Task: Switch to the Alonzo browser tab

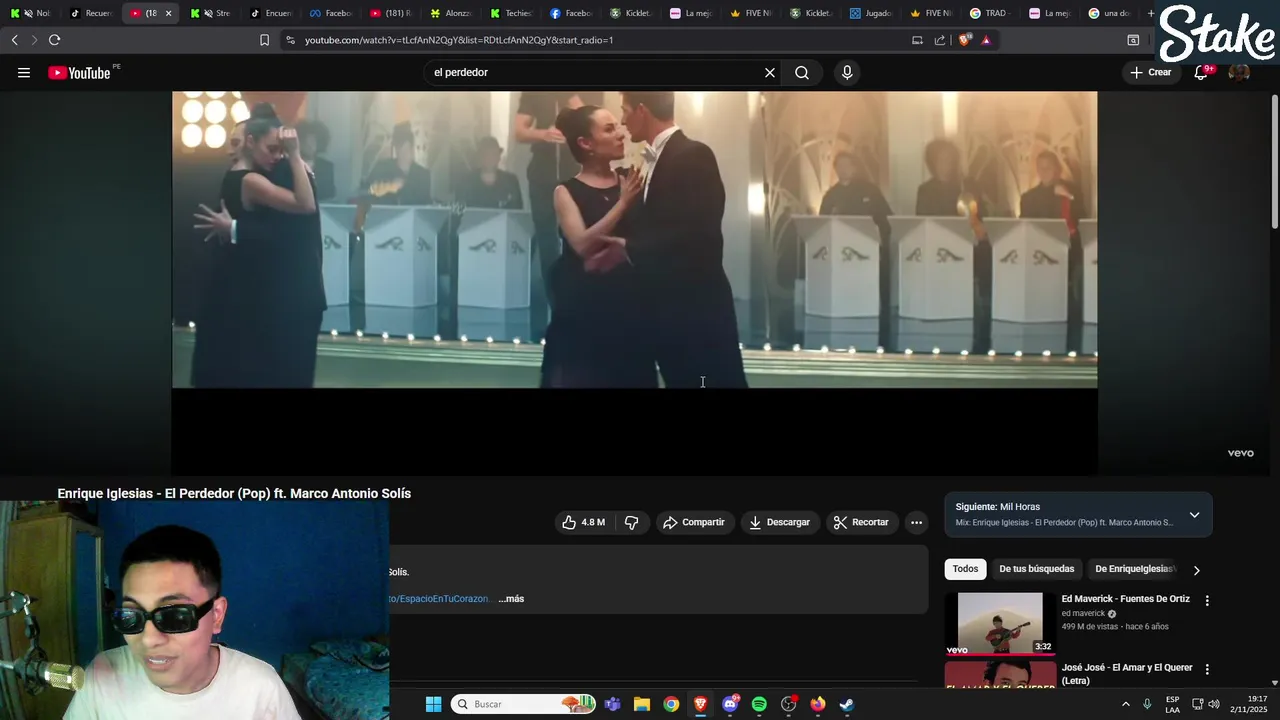Action: coord(450,13)
